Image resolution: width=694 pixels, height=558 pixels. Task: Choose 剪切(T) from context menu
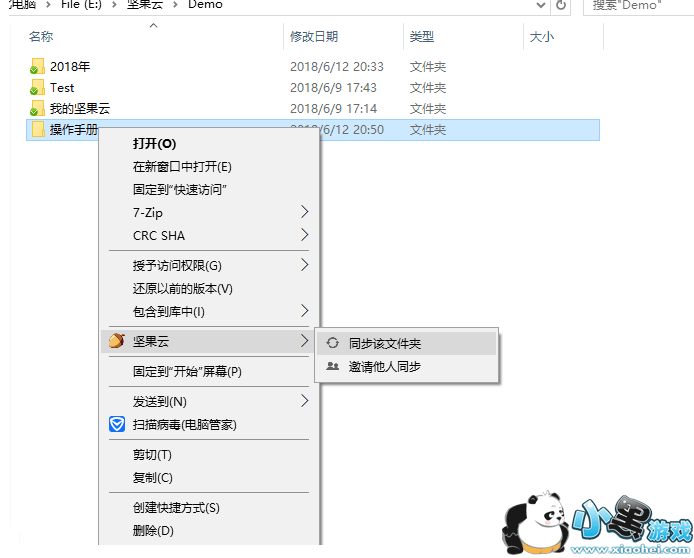[208, 454]
